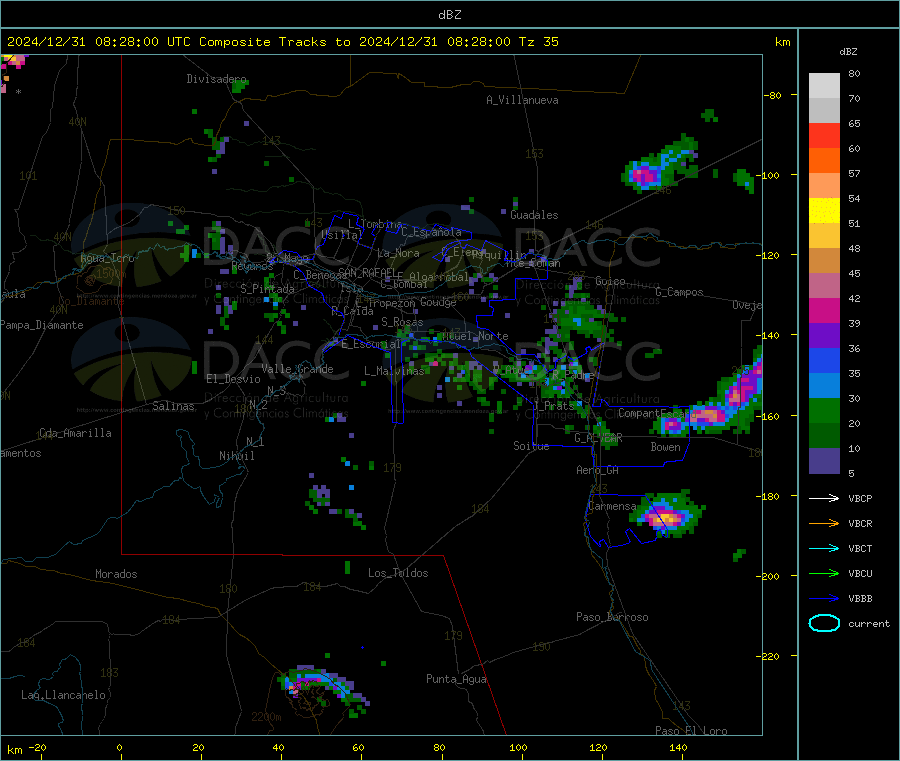900x761 pixels.
Task: Select the magenta swatch between 39 and 42
Action: tap(824, 310)
